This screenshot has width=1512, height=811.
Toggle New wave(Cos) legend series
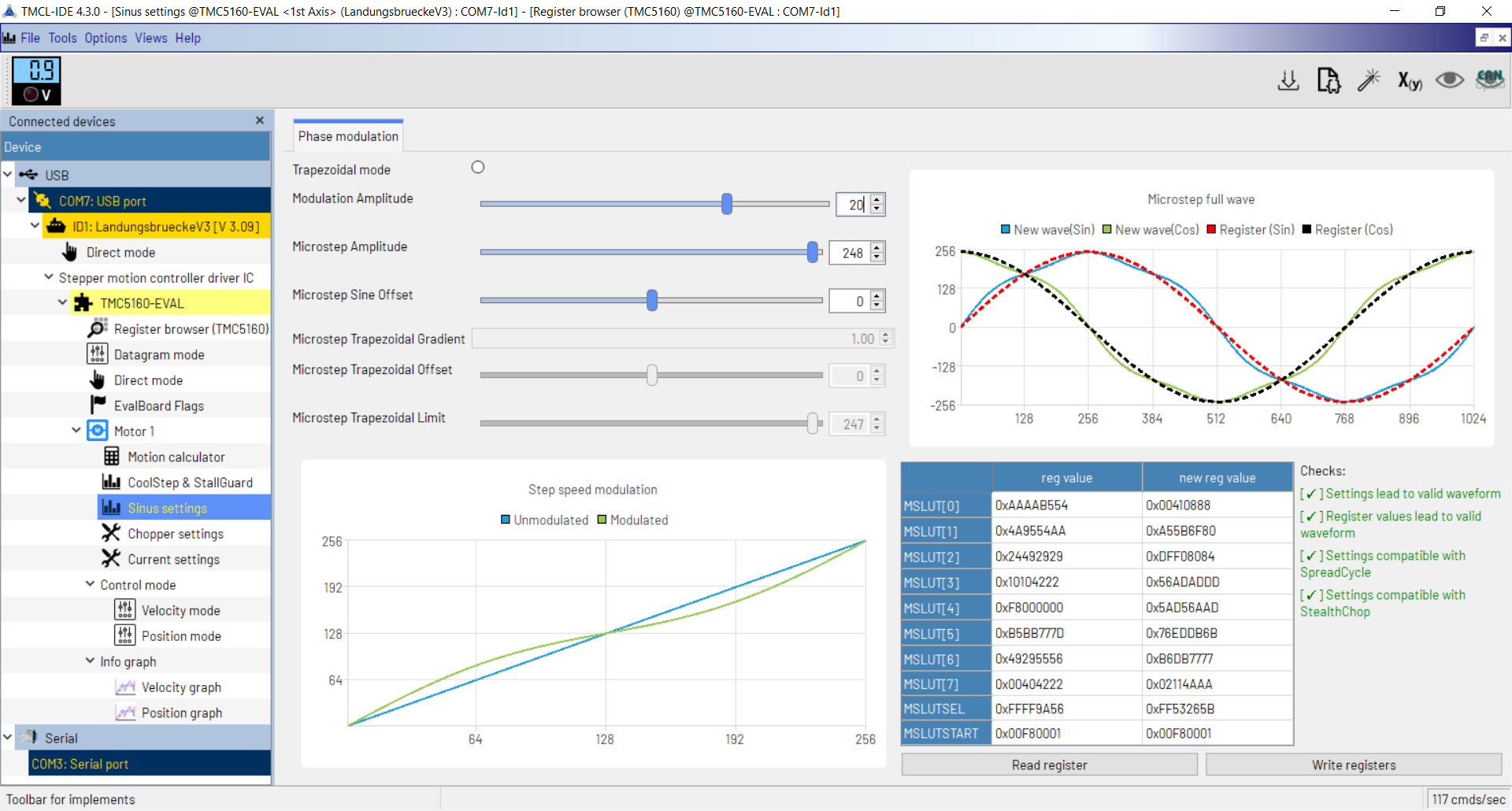pyautogui.click(x=1151, y=230)
